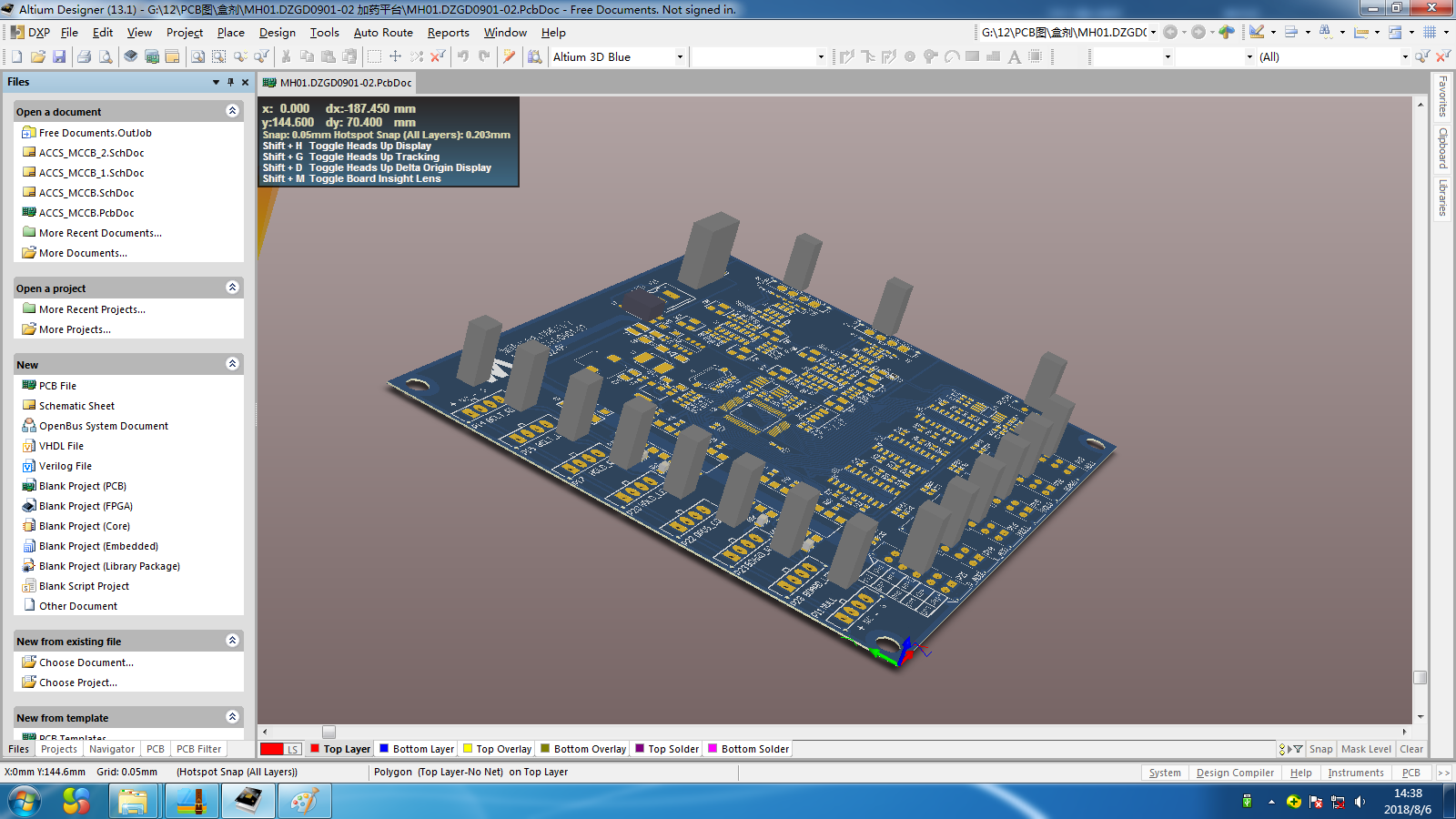This screenshot has height=819, width=1456.
Task: Switch to the Projects panel tab
Action: pos(59,749)
